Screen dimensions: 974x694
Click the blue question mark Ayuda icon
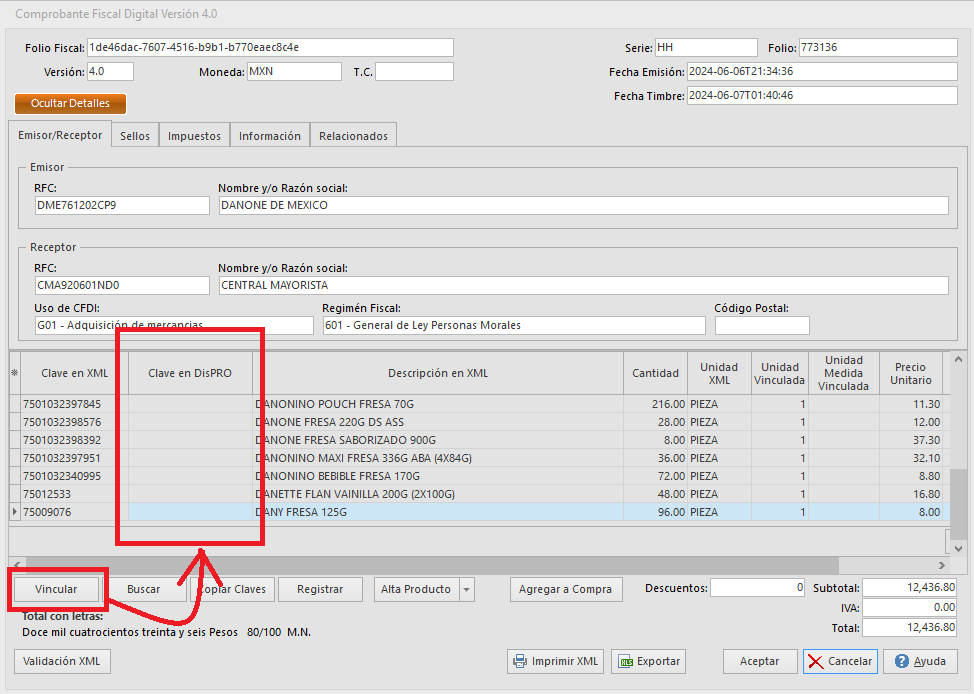point(903,661)
